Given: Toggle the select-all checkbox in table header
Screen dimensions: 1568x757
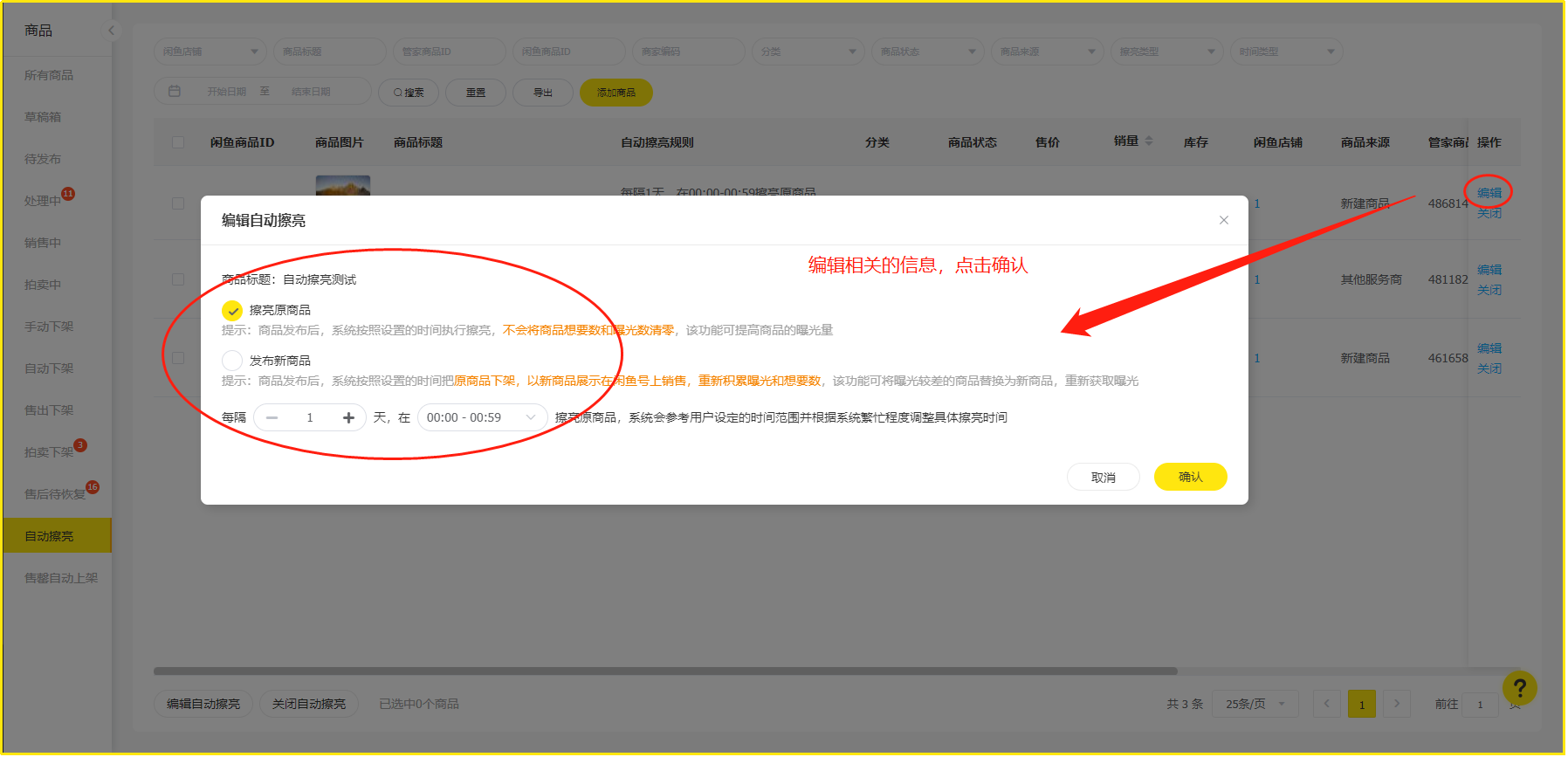Looking at the screenshot, I should point(178,142).
